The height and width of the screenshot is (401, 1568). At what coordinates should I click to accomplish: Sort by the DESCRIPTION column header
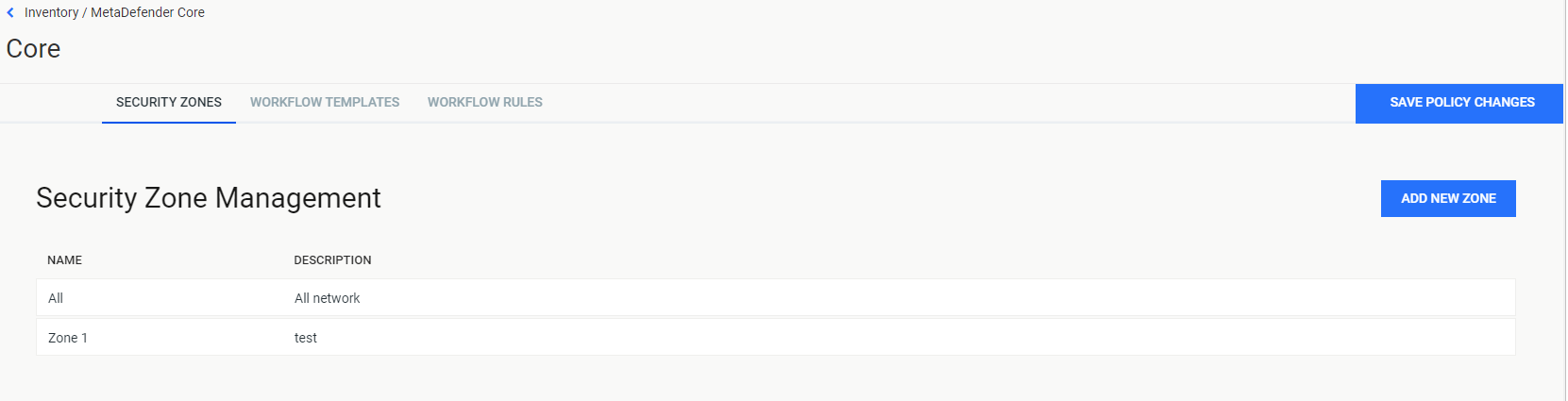coord(332,260)
